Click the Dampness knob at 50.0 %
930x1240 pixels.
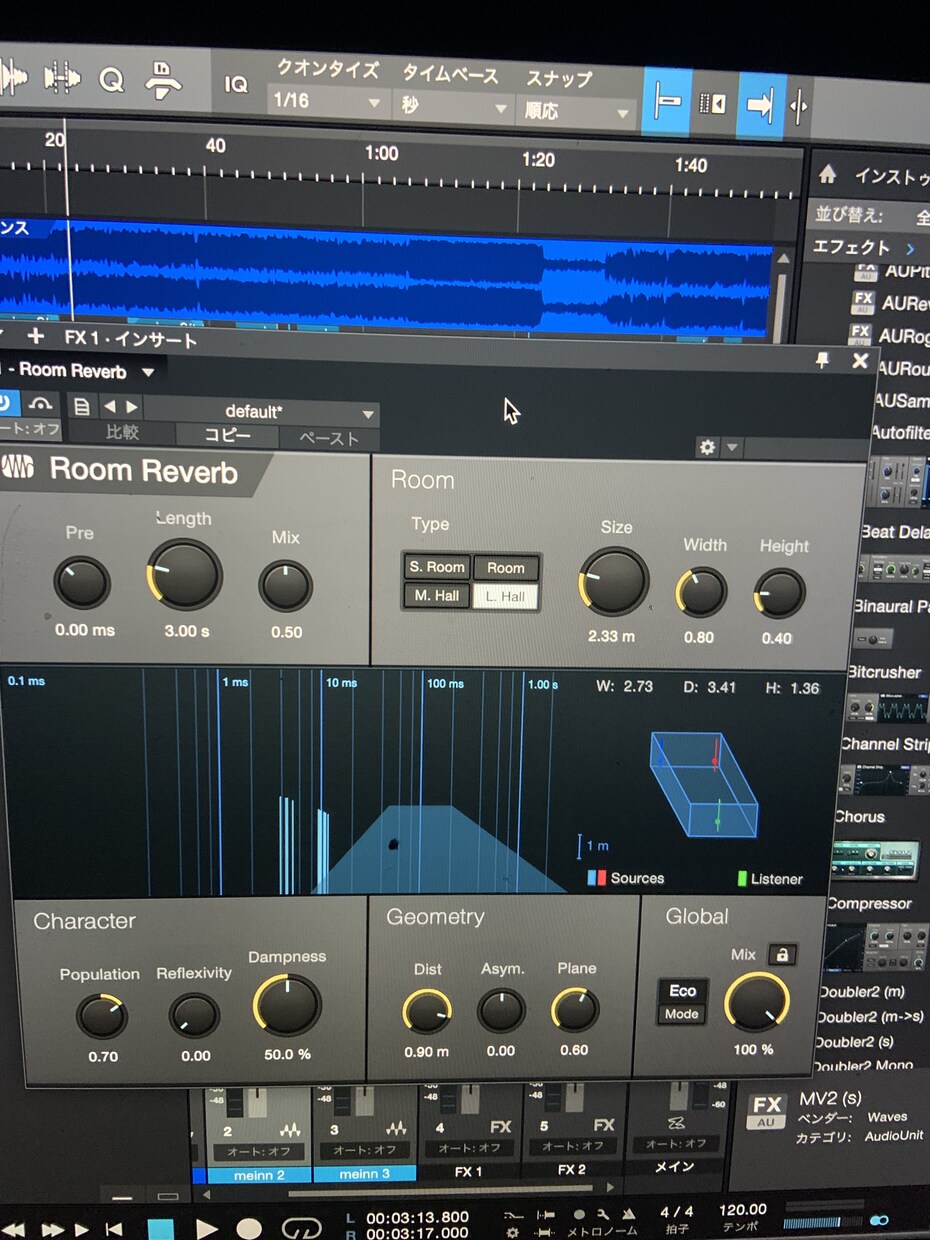pos(287,1006)
